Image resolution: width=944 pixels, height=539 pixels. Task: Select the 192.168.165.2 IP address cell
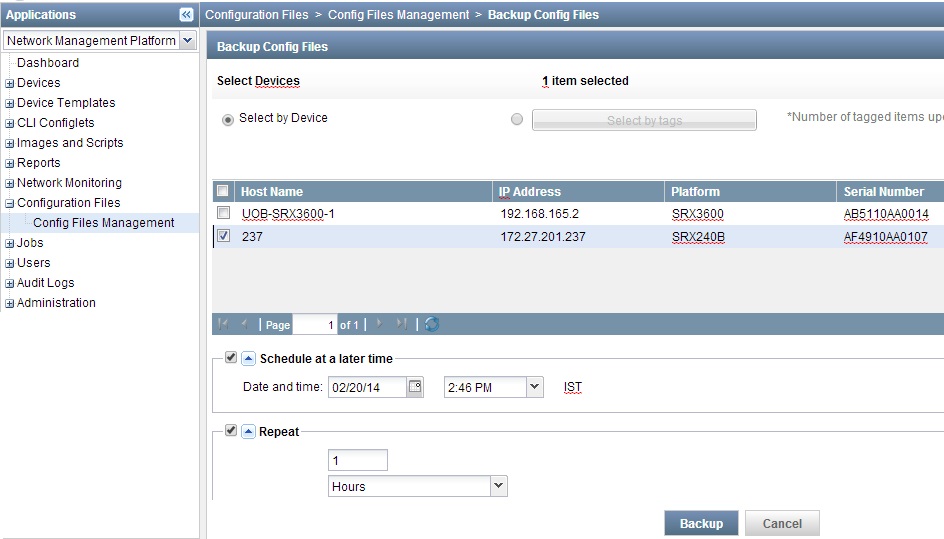[x=539, y=214]
